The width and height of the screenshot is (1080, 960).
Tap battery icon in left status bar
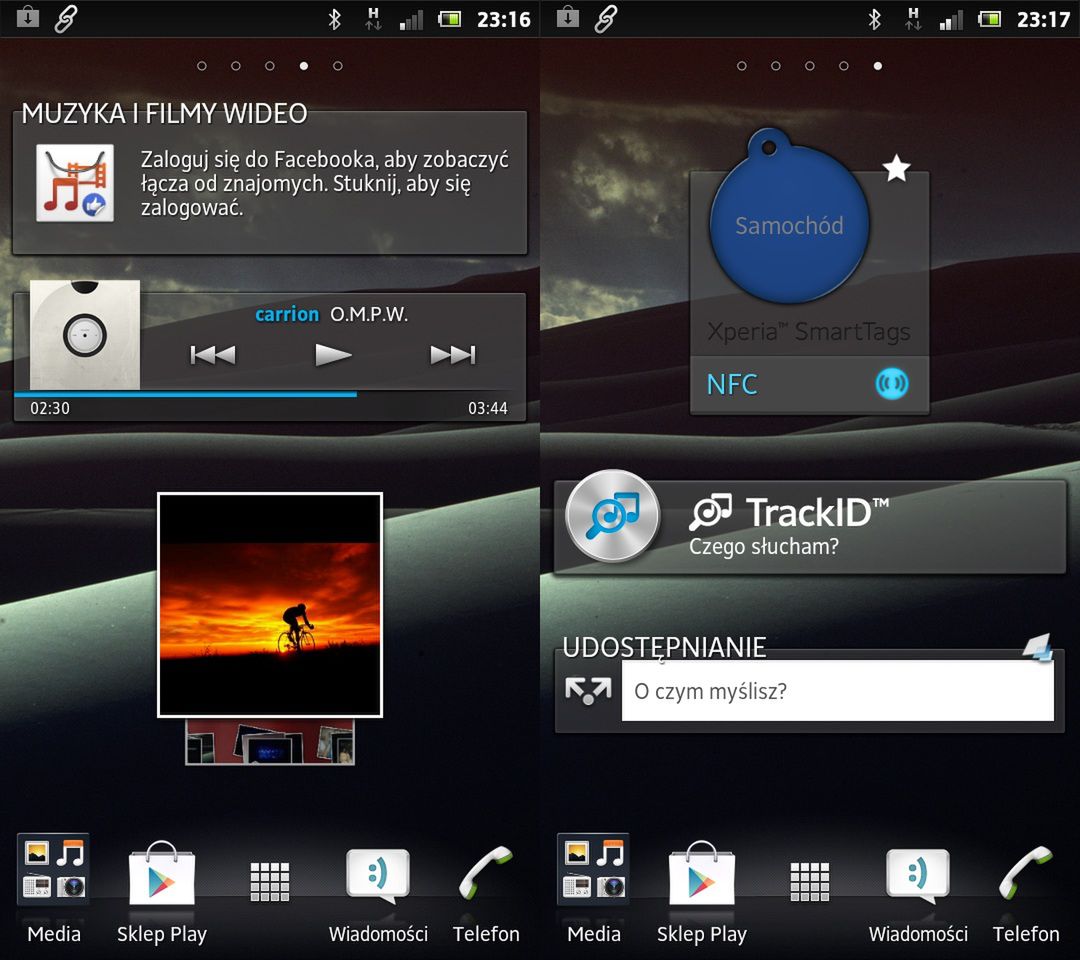click(x=450, y=19)
